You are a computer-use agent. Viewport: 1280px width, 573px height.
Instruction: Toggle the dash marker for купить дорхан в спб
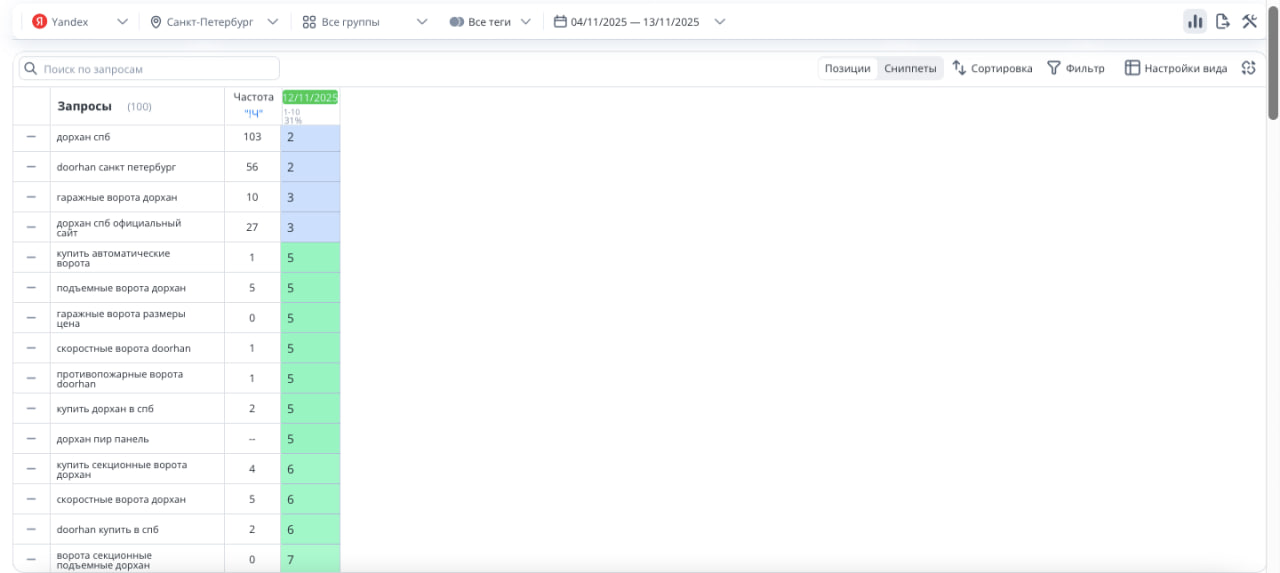(x=31, y=409)
